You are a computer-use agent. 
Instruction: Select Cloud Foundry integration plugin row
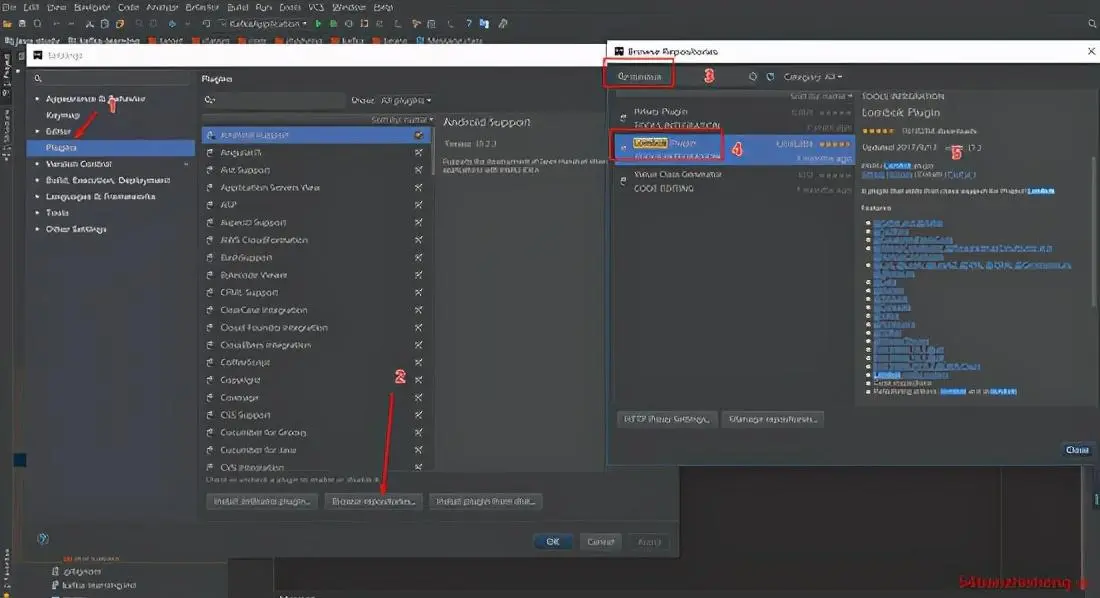[316, 328]
